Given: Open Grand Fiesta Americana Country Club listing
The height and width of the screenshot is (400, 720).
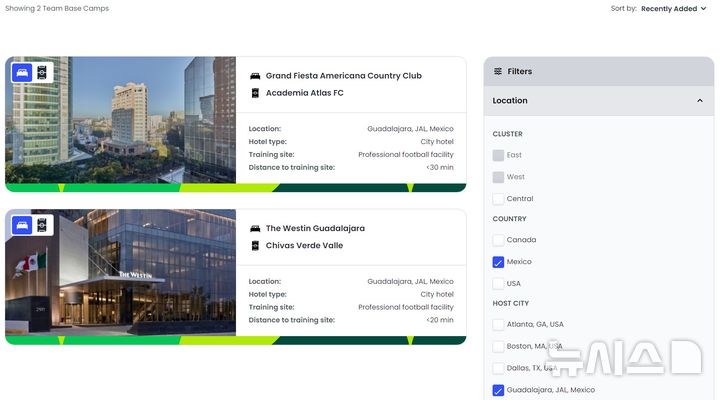Looking at the screenshot, I should coord(343,76).
